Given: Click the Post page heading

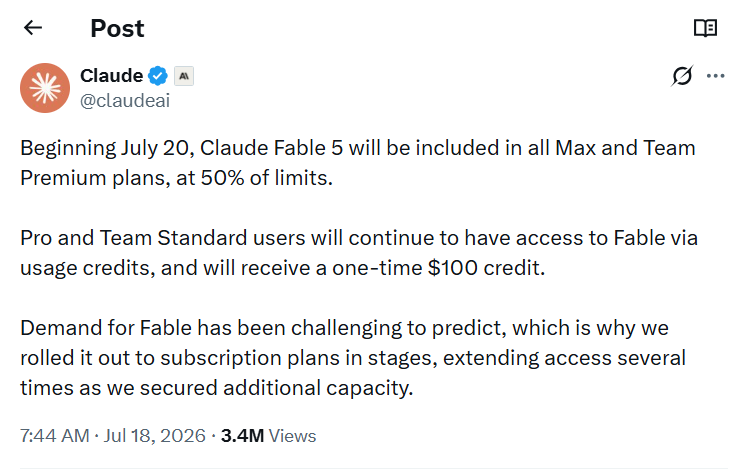Looking at the screenshot, I should (117, 28).
